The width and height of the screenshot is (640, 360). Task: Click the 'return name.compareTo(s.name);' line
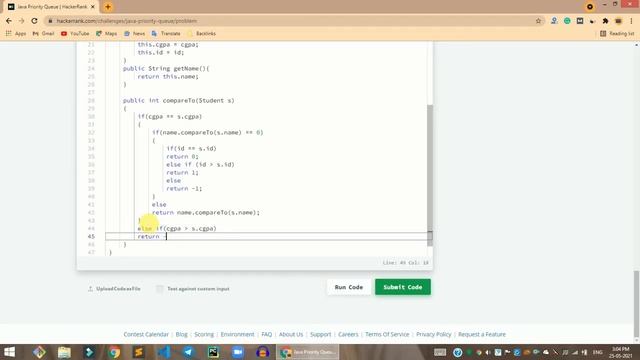206,212
